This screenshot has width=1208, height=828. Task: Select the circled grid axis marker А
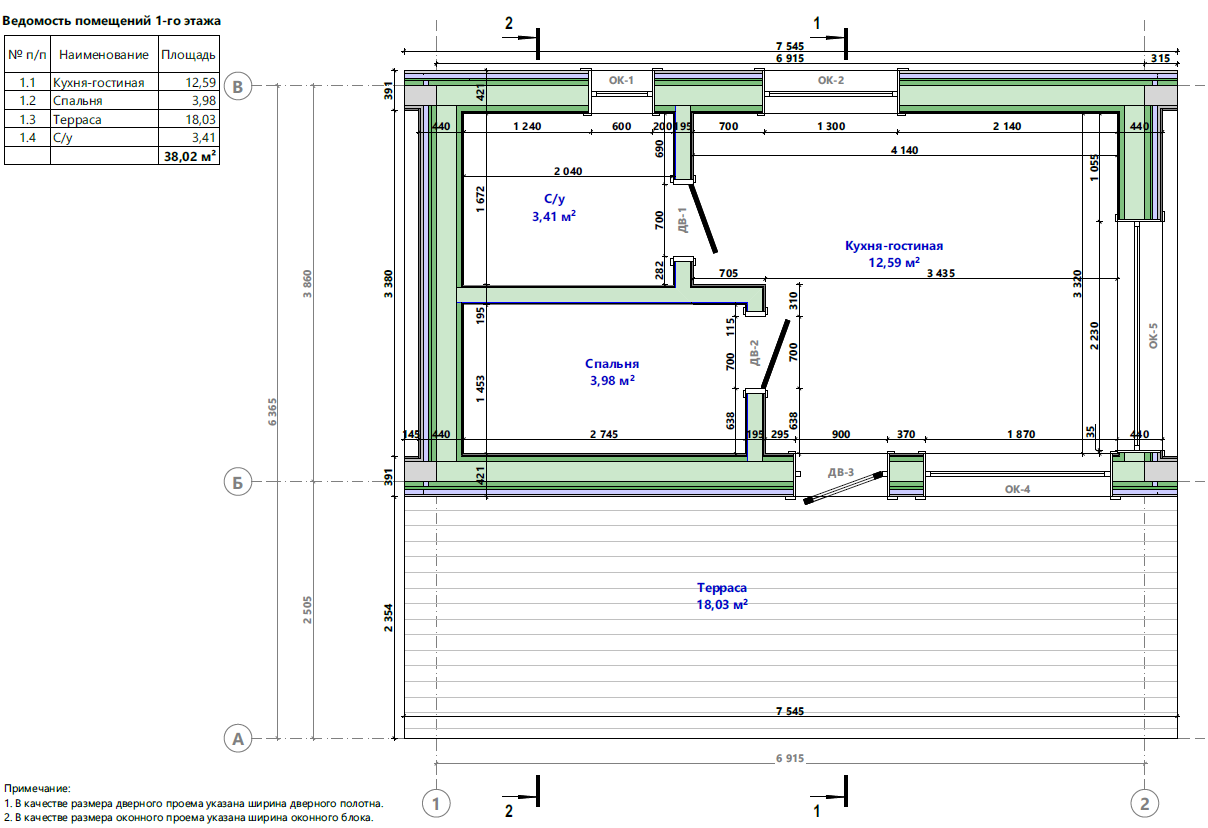point(237,739)
